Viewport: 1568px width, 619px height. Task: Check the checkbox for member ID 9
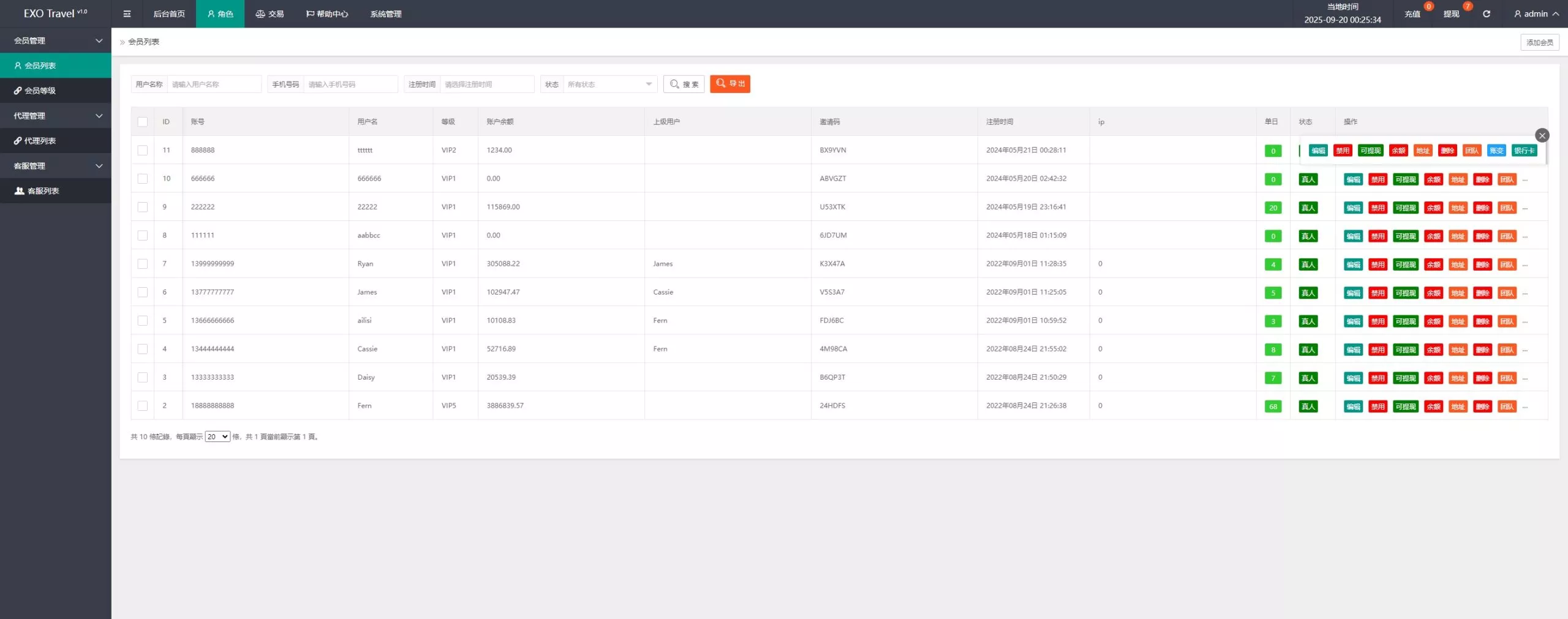point(143,207)
